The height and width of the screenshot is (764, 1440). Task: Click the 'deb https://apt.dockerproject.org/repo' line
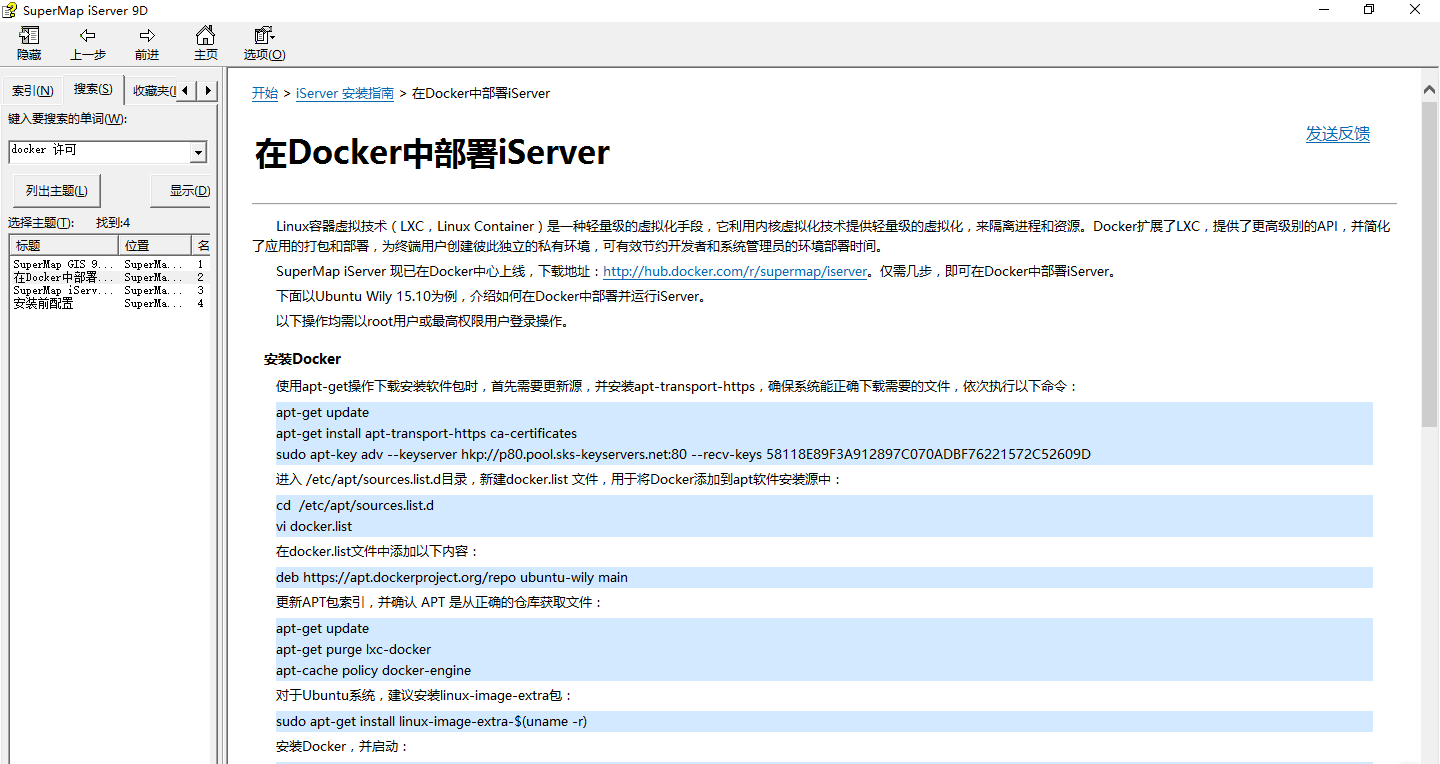452,577
